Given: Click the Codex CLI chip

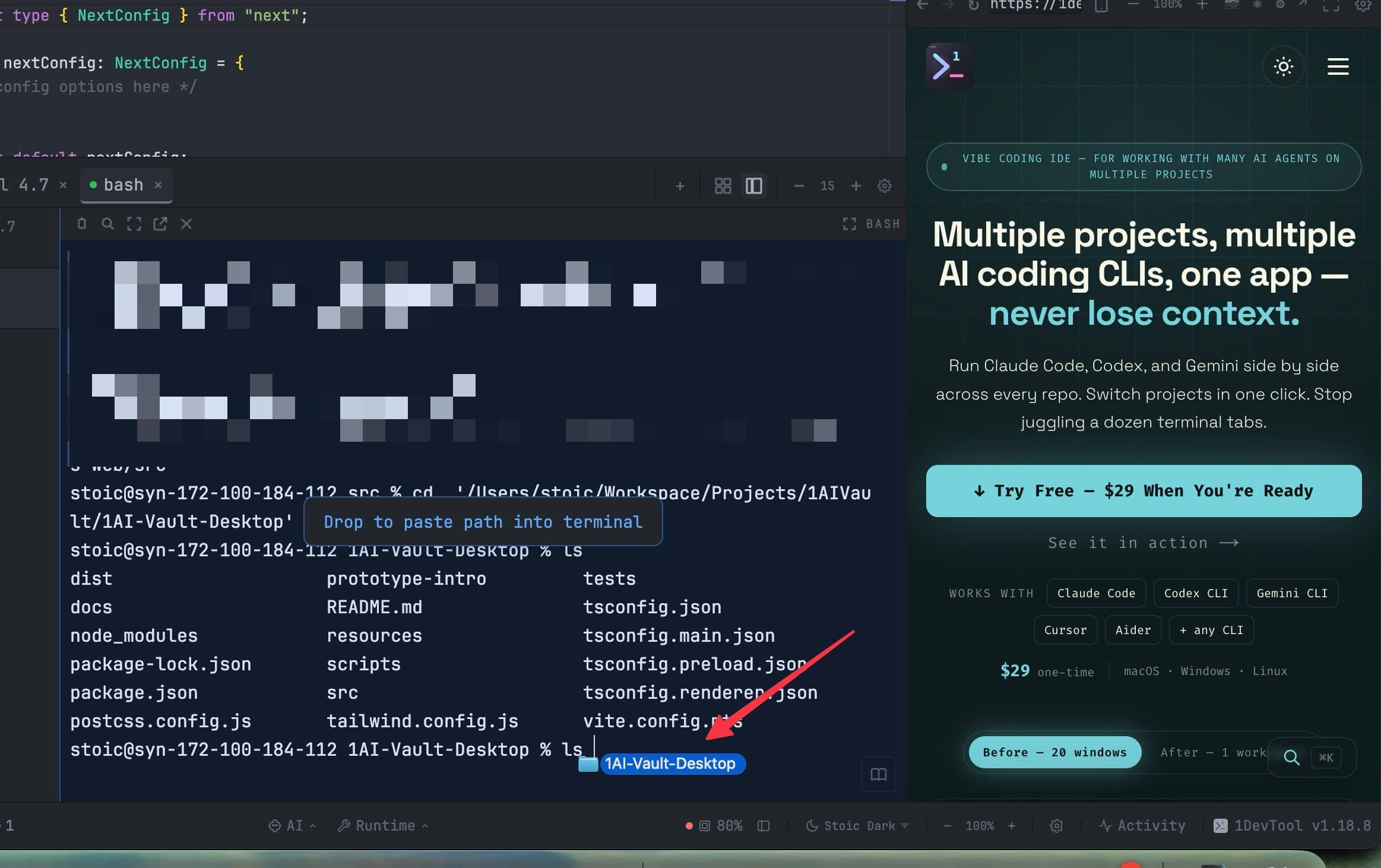Looking at the screenshot, I should click(1196, 593).
